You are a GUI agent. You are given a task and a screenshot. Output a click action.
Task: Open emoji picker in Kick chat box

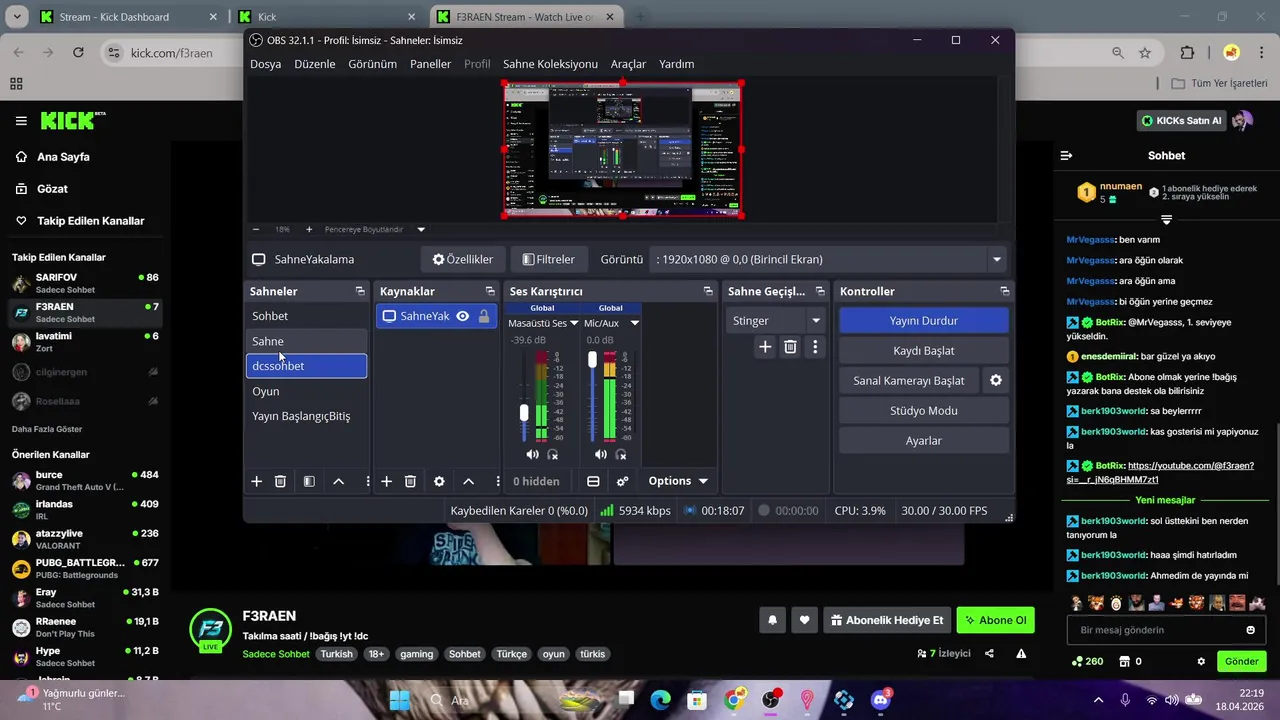[x=1250, y=630]
